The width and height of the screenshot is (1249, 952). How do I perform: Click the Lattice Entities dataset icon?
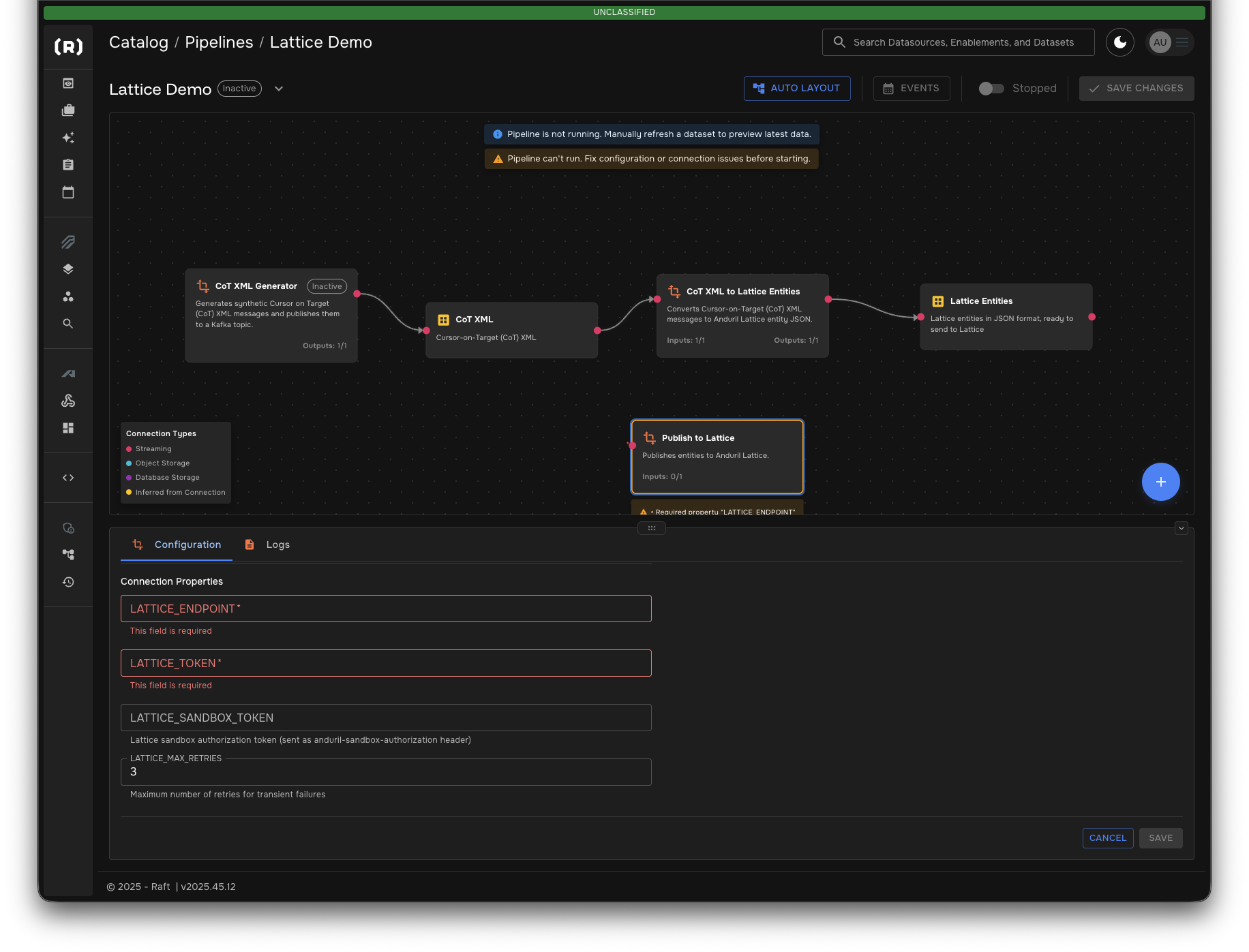[938, 301]
